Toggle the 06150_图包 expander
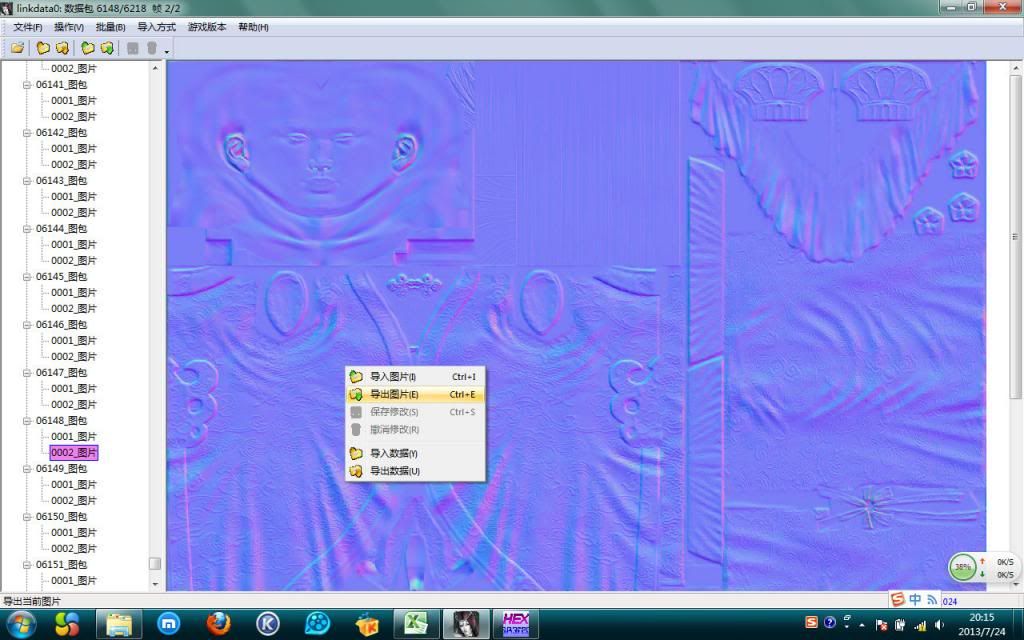This screenshot has width=1024, height=640. (x=28, y=517)
